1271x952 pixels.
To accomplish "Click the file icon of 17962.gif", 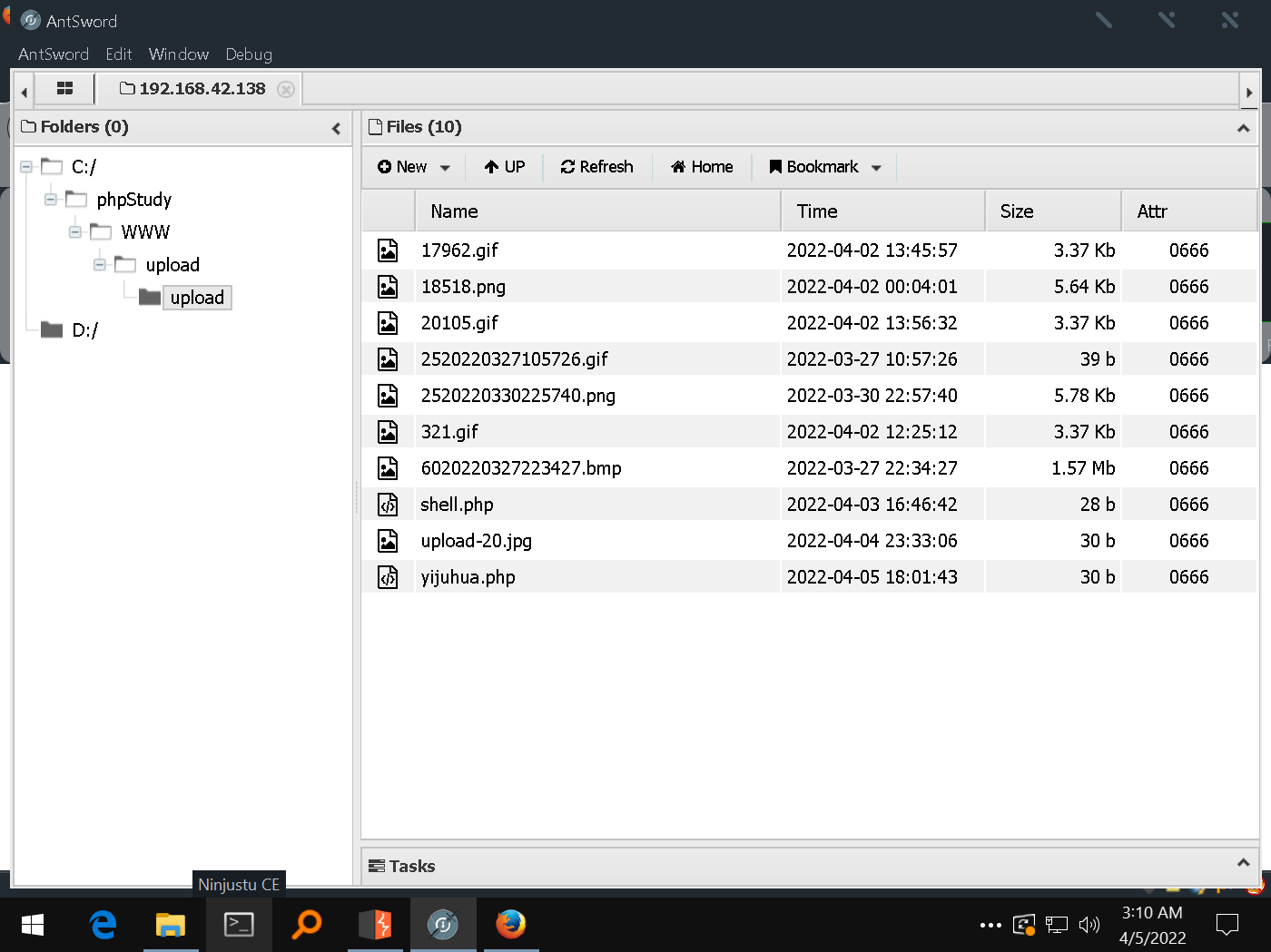I will [x=388, y=250].
